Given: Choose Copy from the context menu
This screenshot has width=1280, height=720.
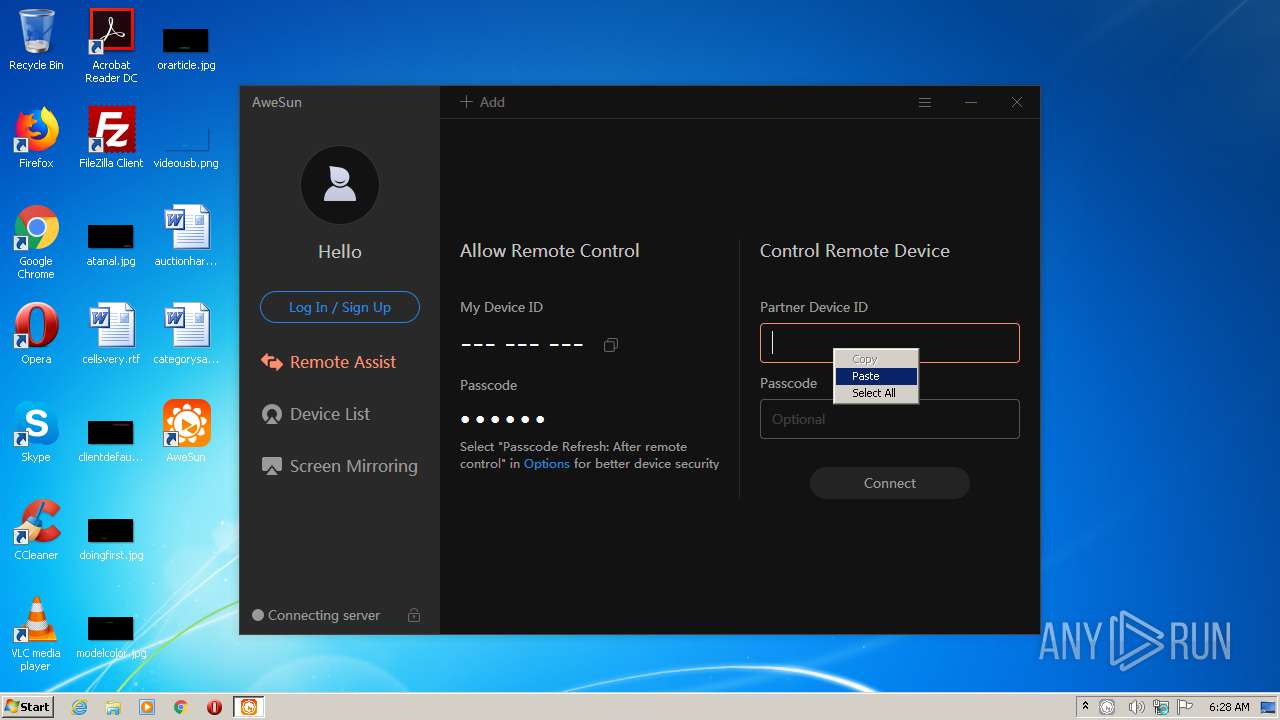Looking at the screenshot, I should tap(876, 359).
